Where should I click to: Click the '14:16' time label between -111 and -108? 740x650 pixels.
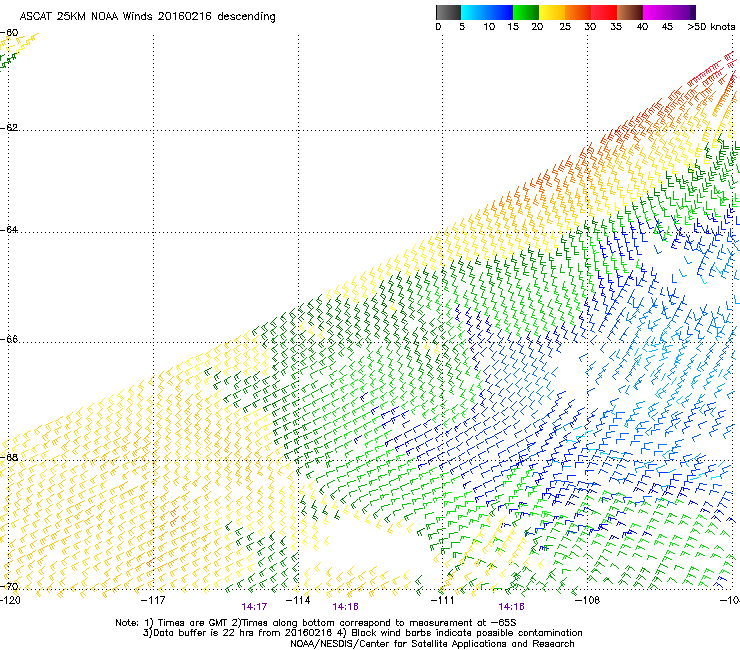(512, 607)
